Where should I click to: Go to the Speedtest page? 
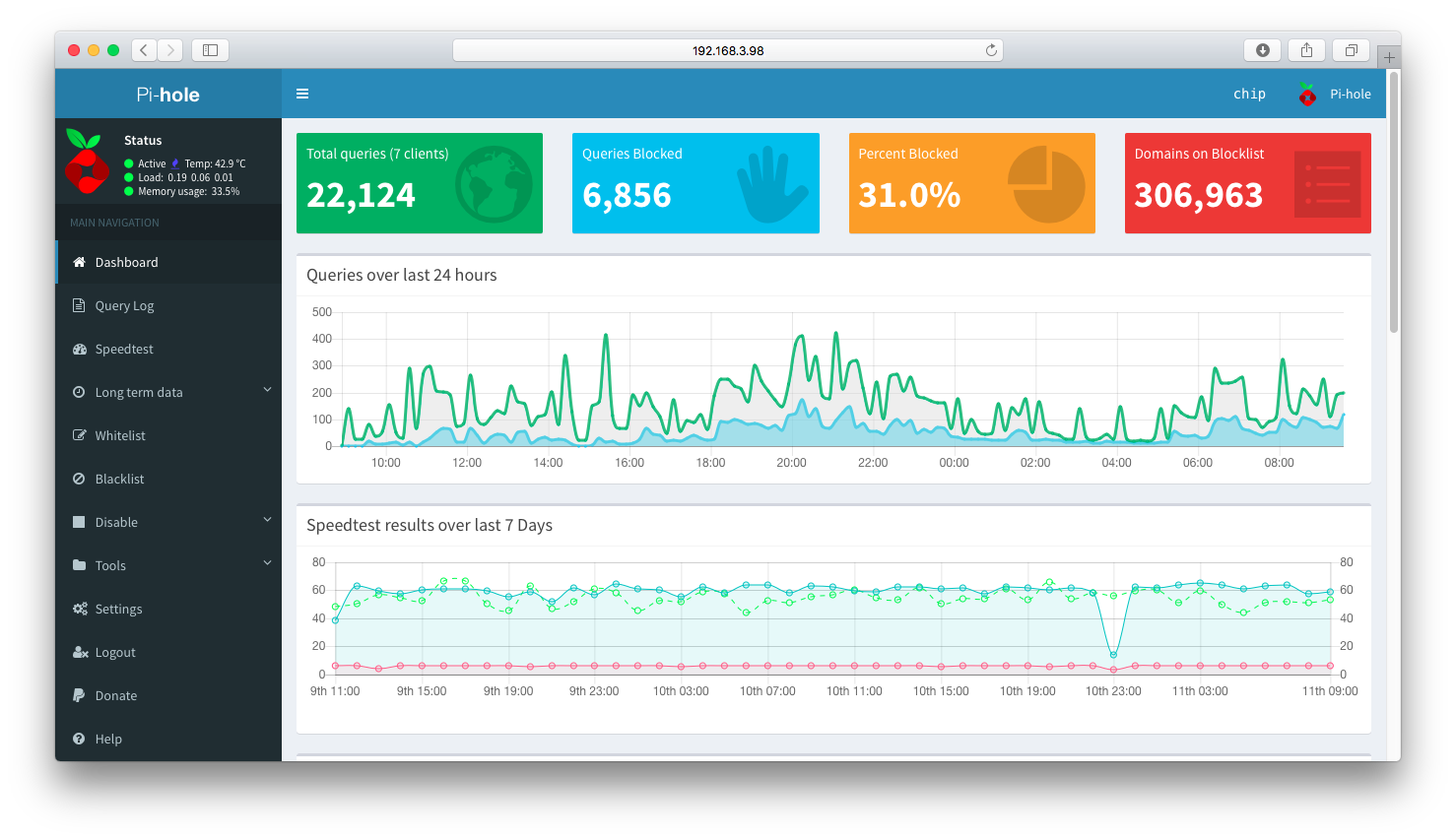[x=168, y=349]
